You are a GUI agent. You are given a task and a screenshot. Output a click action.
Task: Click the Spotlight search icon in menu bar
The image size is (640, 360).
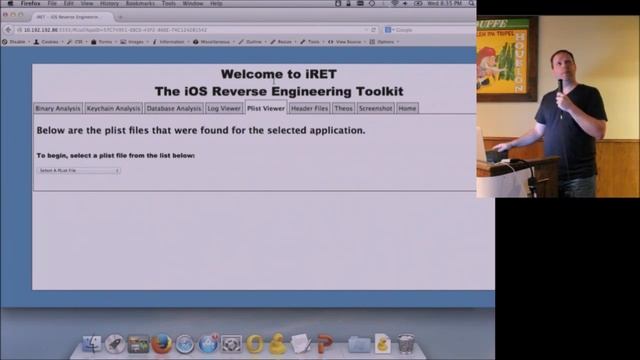pos(471,3)
